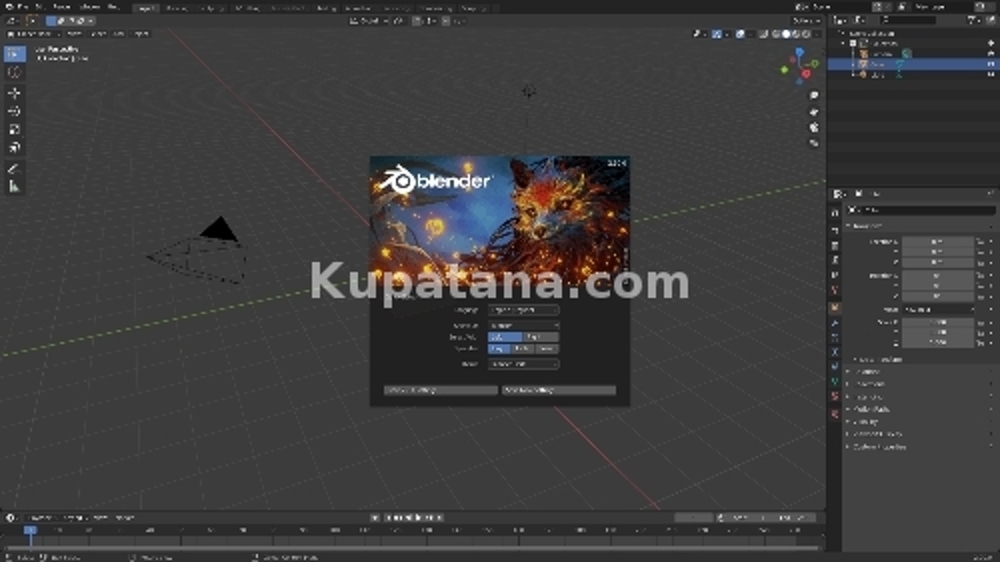Activate the Move tool
The width and height of the screenshot is (1000, 562).
click(x=14, y=92)
